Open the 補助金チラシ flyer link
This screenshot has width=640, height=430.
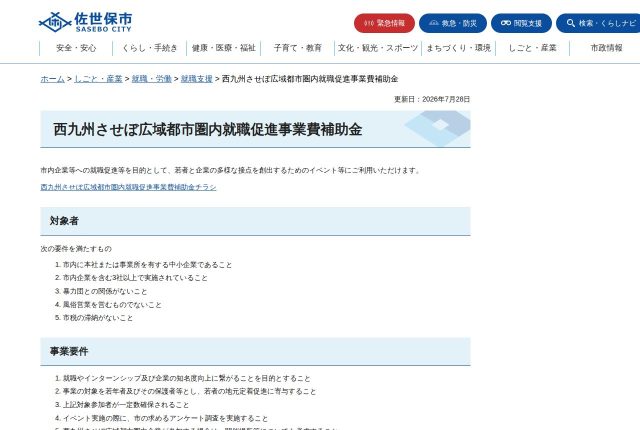point(128,187)
